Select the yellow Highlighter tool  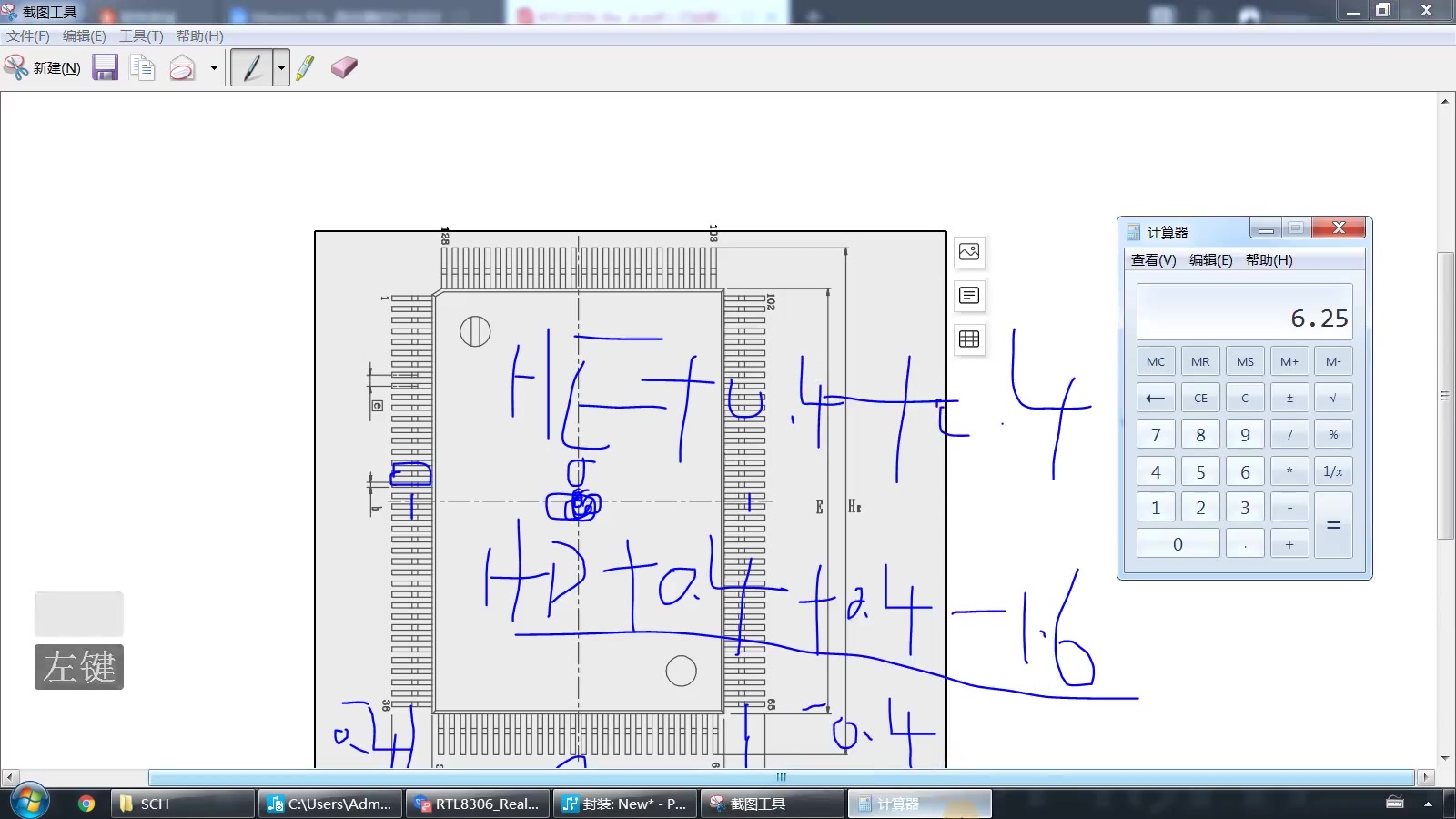(306, 67)
